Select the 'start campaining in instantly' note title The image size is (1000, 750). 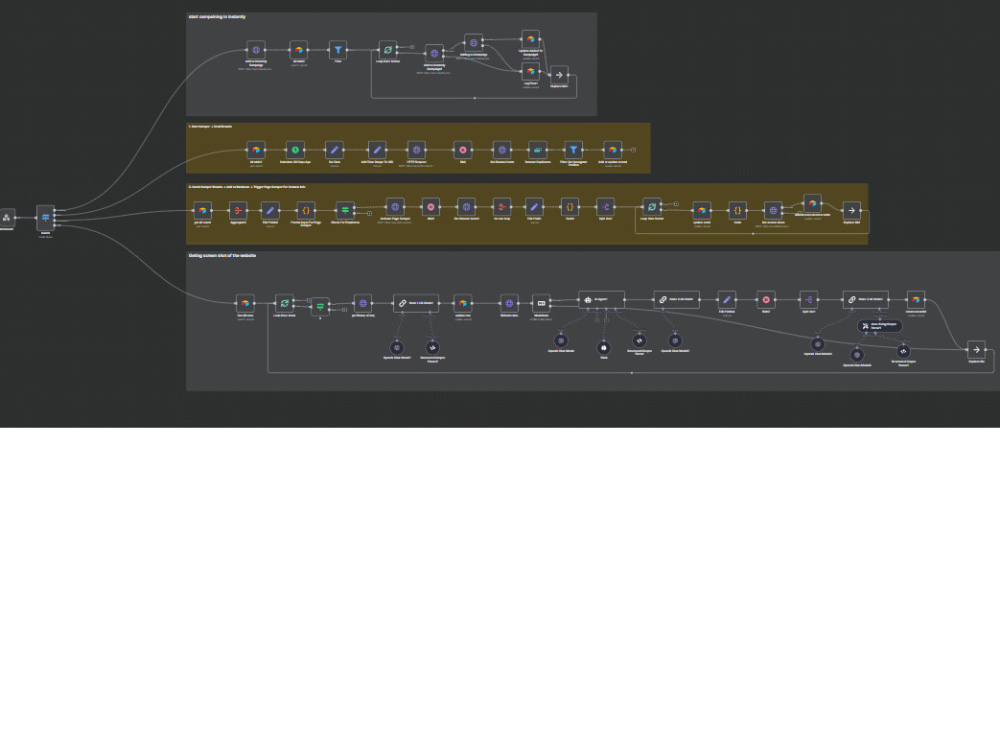217,17
